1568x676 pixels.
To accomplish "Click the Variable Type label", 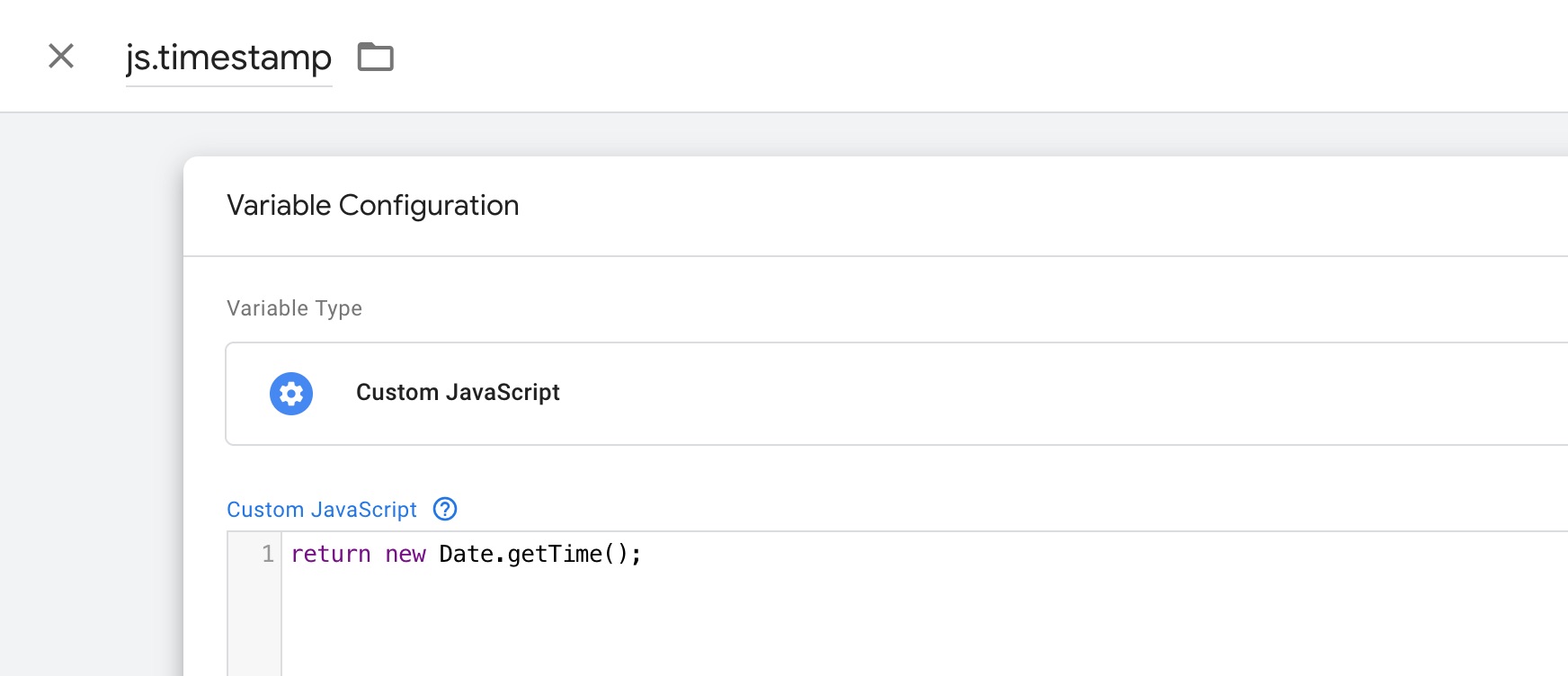I will [x=294, y=308].
